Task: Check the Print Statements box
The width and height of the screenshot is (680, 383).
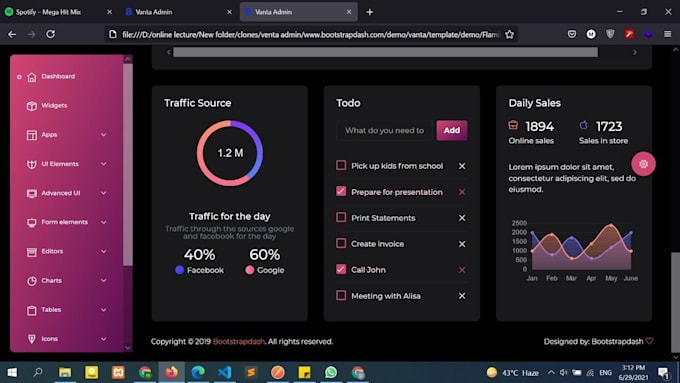Action: 341,217
